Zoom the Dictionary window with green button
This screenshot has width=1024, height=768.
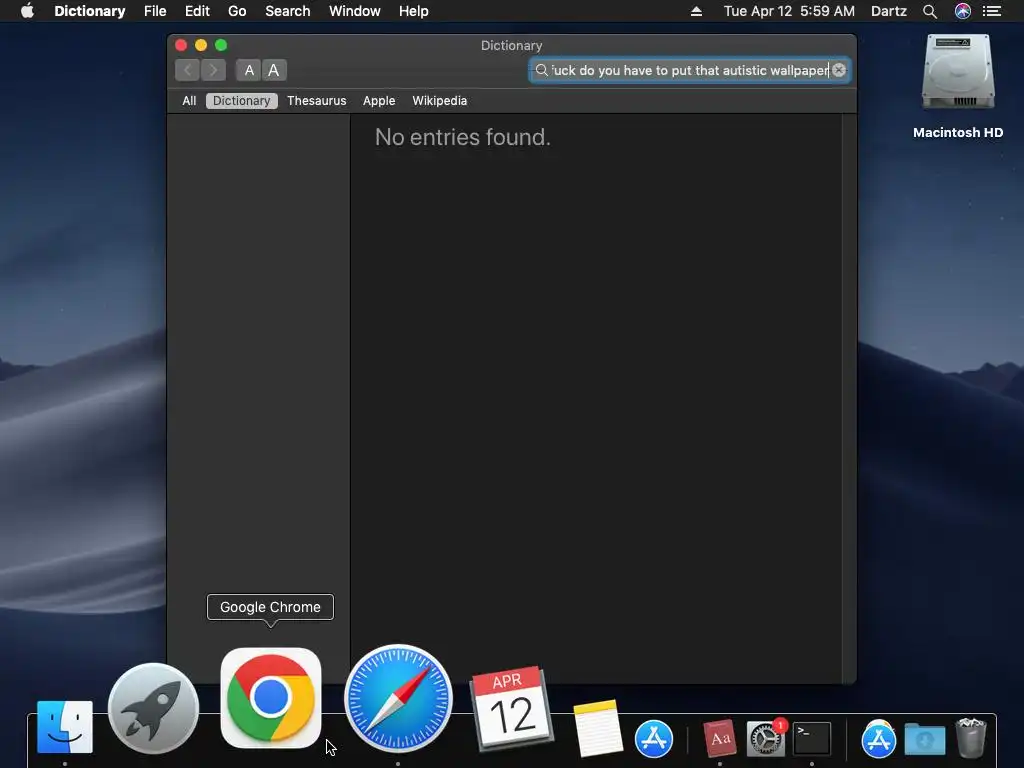click(x=221, y=45)
